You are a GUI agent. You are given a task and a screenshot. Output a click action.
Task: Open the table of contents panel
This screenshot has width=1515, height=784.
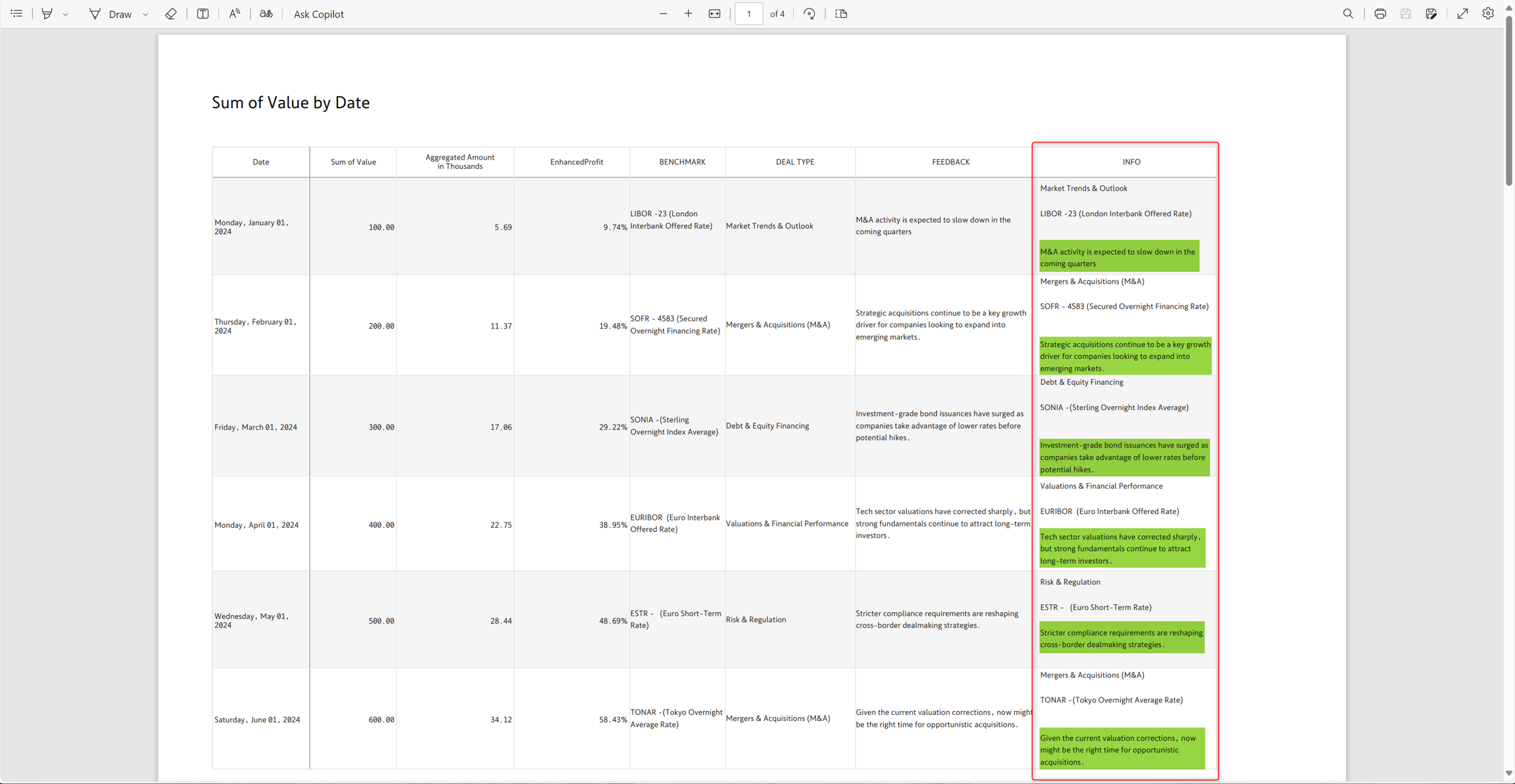(16, 14)
